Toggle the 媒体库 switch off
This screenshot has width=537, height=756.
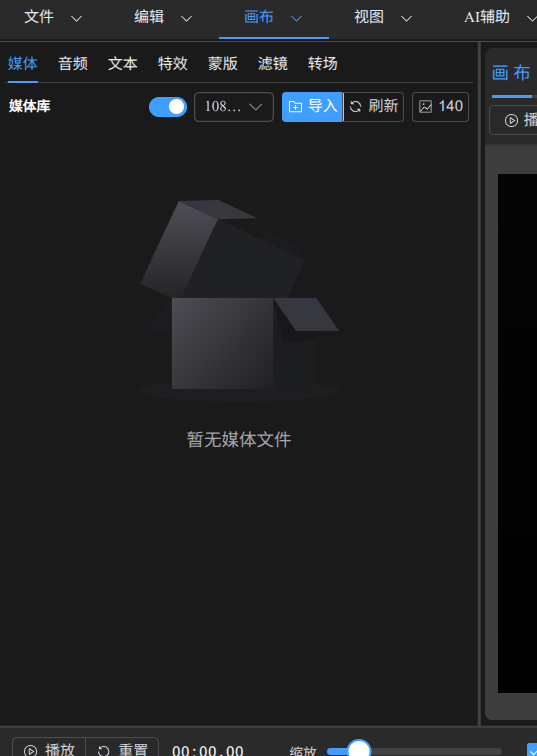(x=168, y=107)
